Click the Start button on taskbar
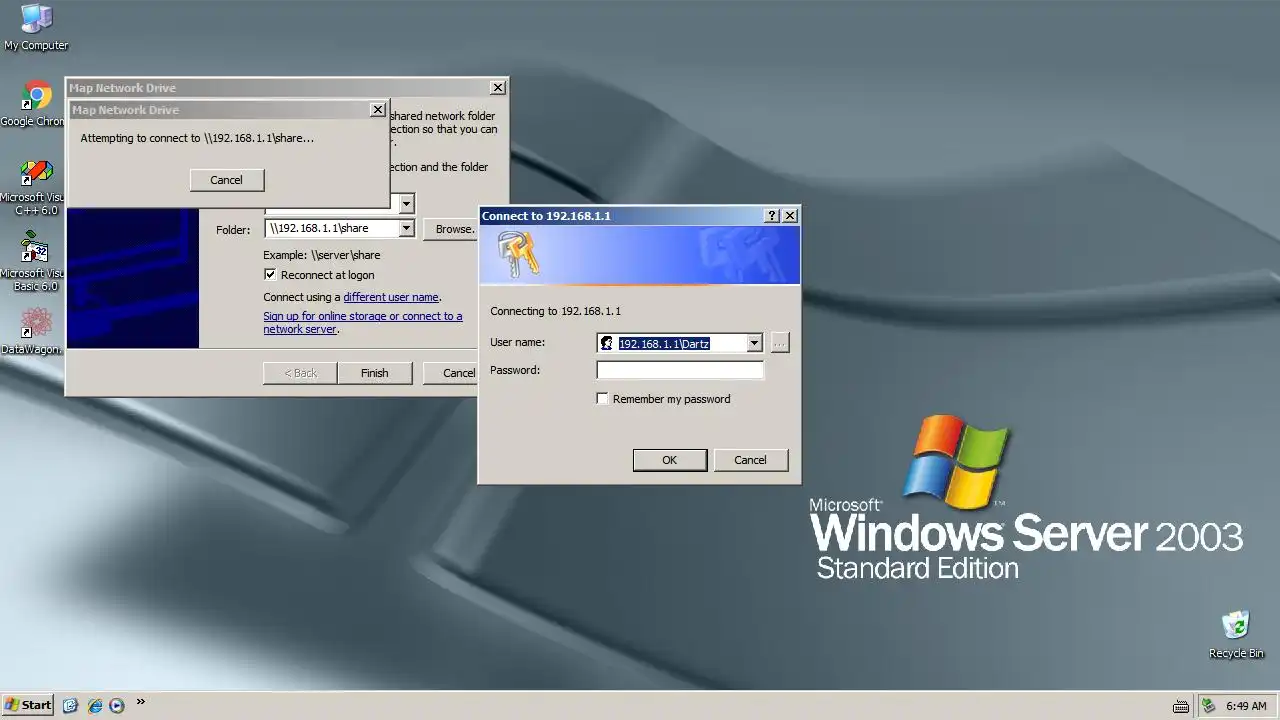This screenshot has height=720, width=1280. pyautogui.click(x=28, y=705)
